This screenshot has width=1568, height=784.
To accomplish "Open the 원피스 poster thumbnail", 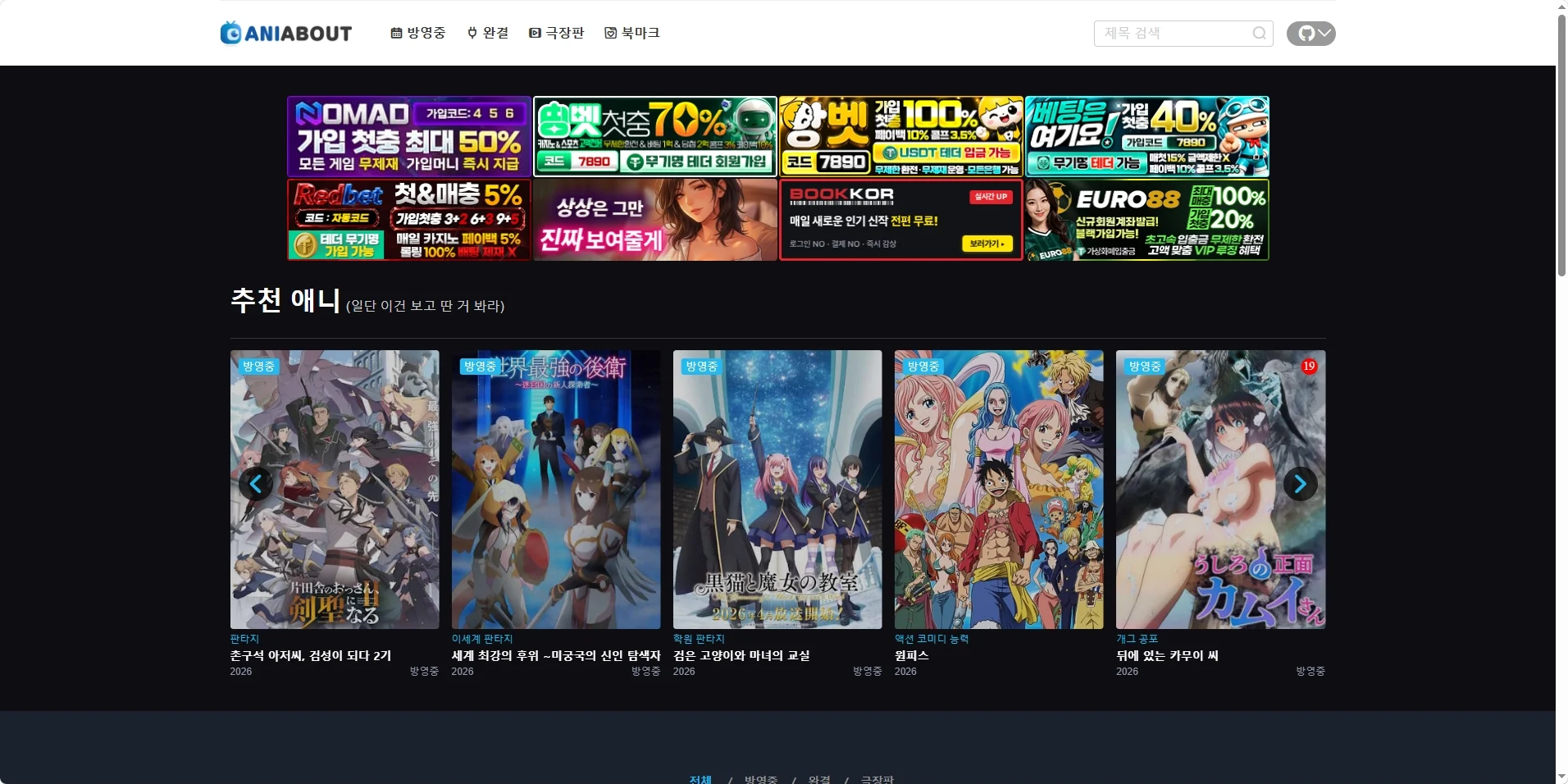I will pos(999,490).
